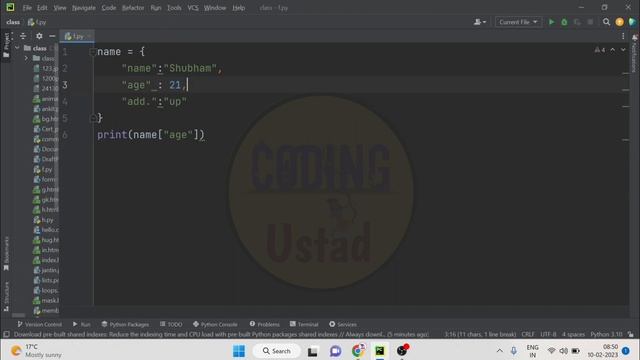Open the Structure side panel
640x360 pixels.
coord(6,296)
